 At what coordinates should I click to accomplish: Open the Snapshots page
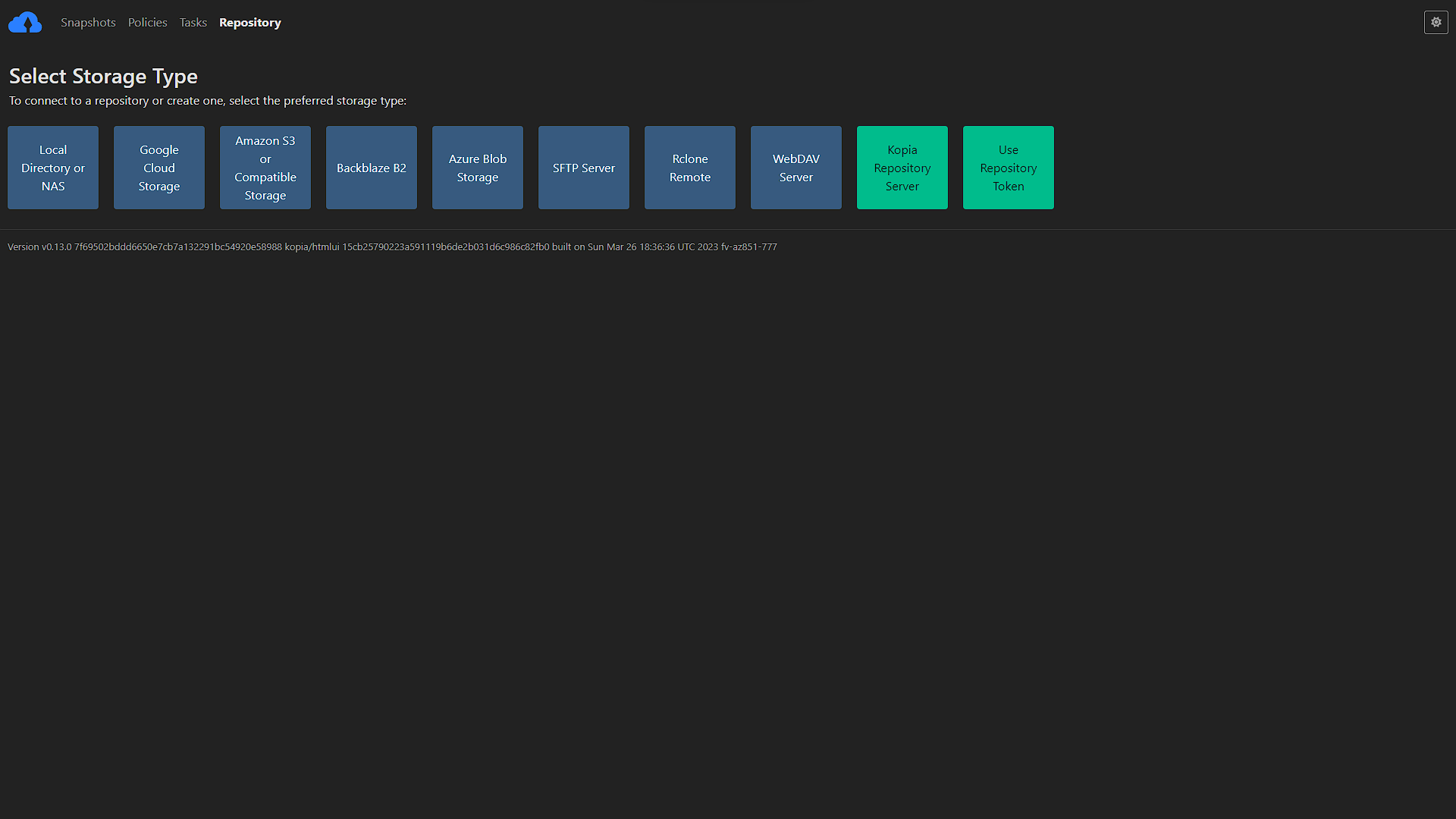click(x=88, y=22)
